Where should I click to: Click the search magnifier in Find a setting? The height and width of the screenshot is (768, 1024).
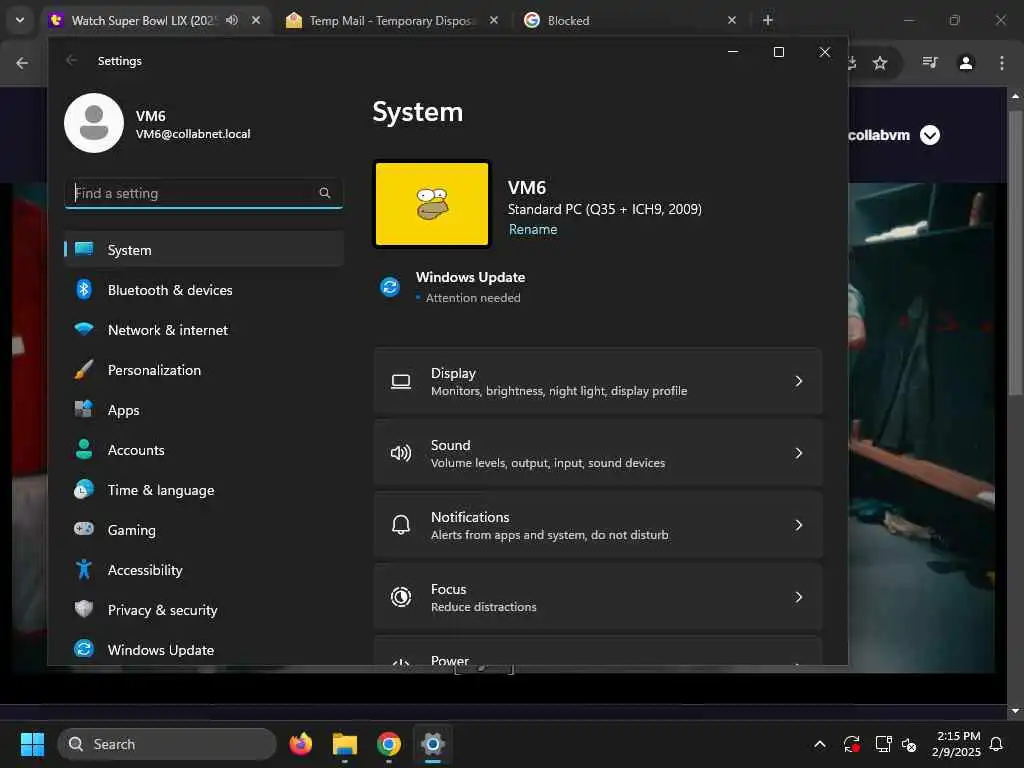point(325,193)
